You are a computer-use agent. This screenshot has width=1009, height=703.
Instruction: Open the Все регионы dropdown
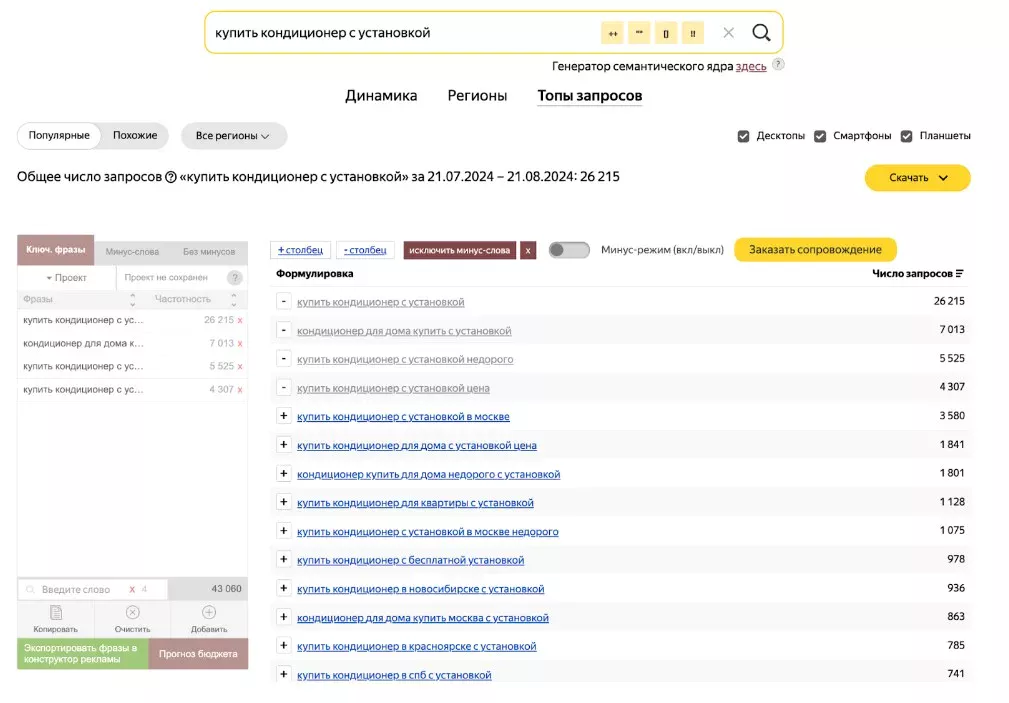coord(234,136)
